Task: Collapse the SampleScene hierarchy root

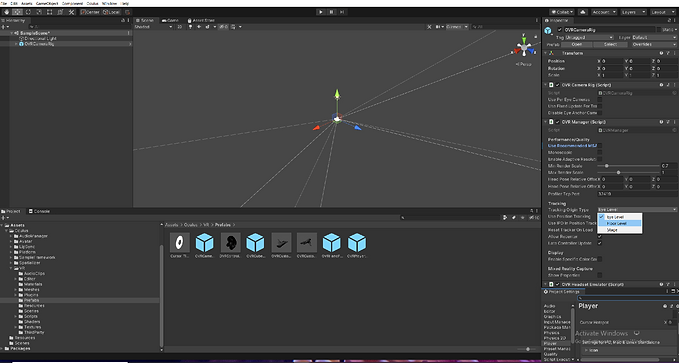Action: 12,33
